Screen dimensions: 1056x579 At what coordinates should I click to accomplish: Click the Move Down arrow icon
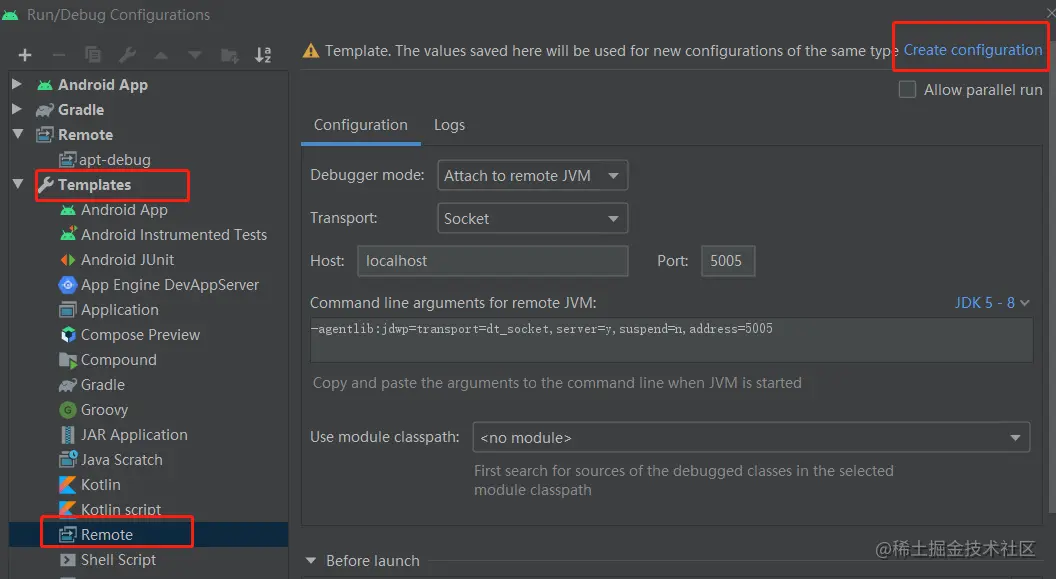pyautogui.click(x=195, y=55)
